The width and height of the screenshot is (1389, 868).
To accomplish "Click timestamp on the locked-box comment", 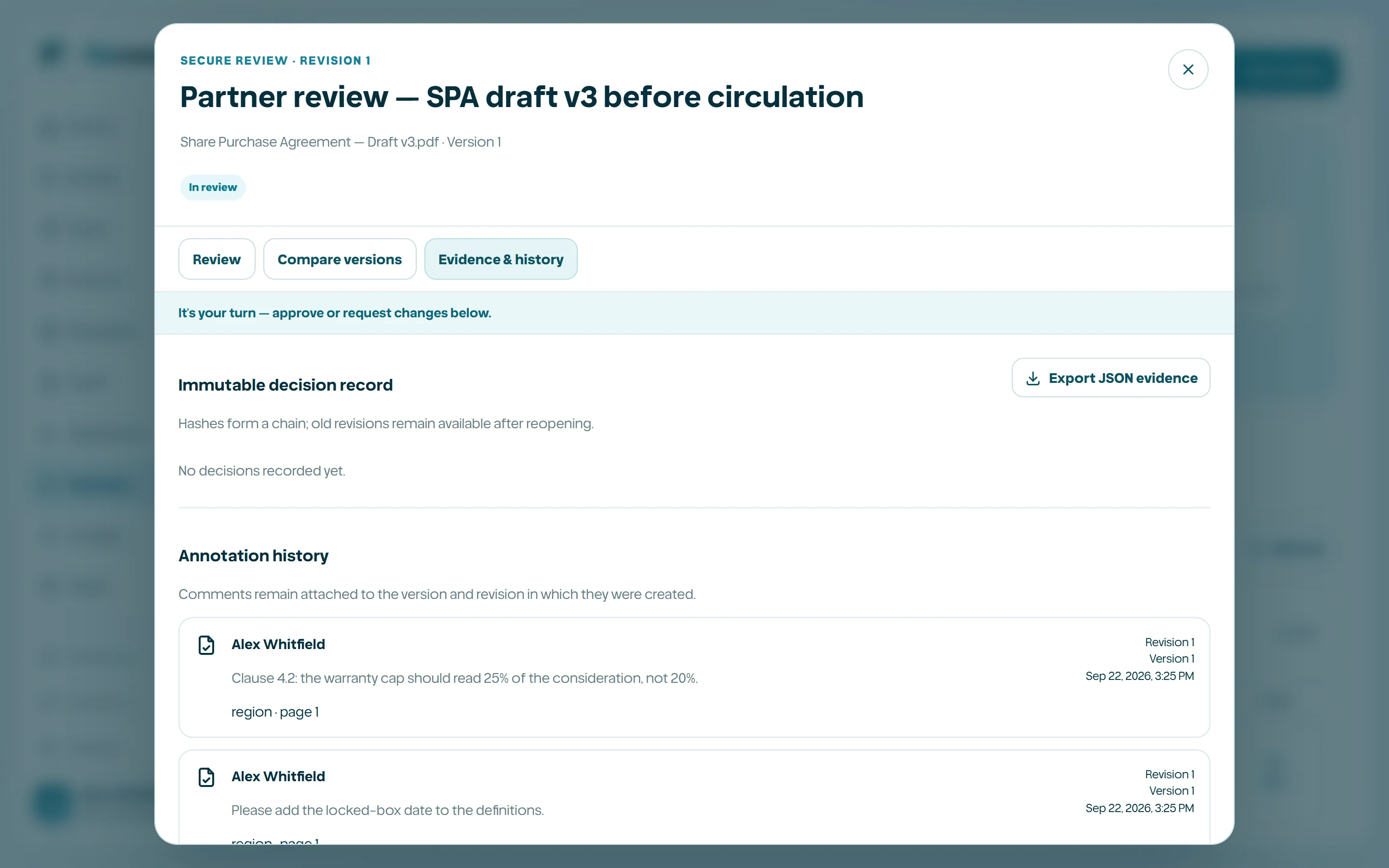I will coord(1139,808).
